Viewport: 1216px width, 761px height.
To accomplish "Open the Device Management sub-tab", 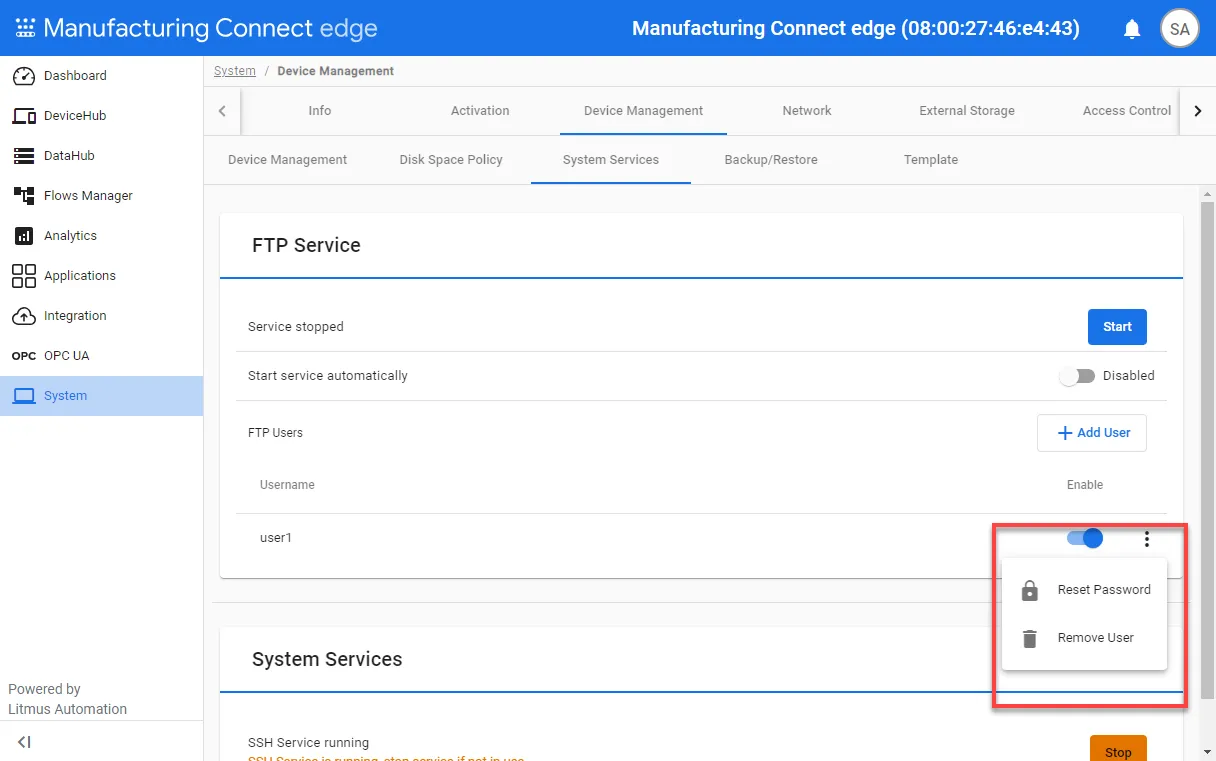I will (x=288, y=160).
